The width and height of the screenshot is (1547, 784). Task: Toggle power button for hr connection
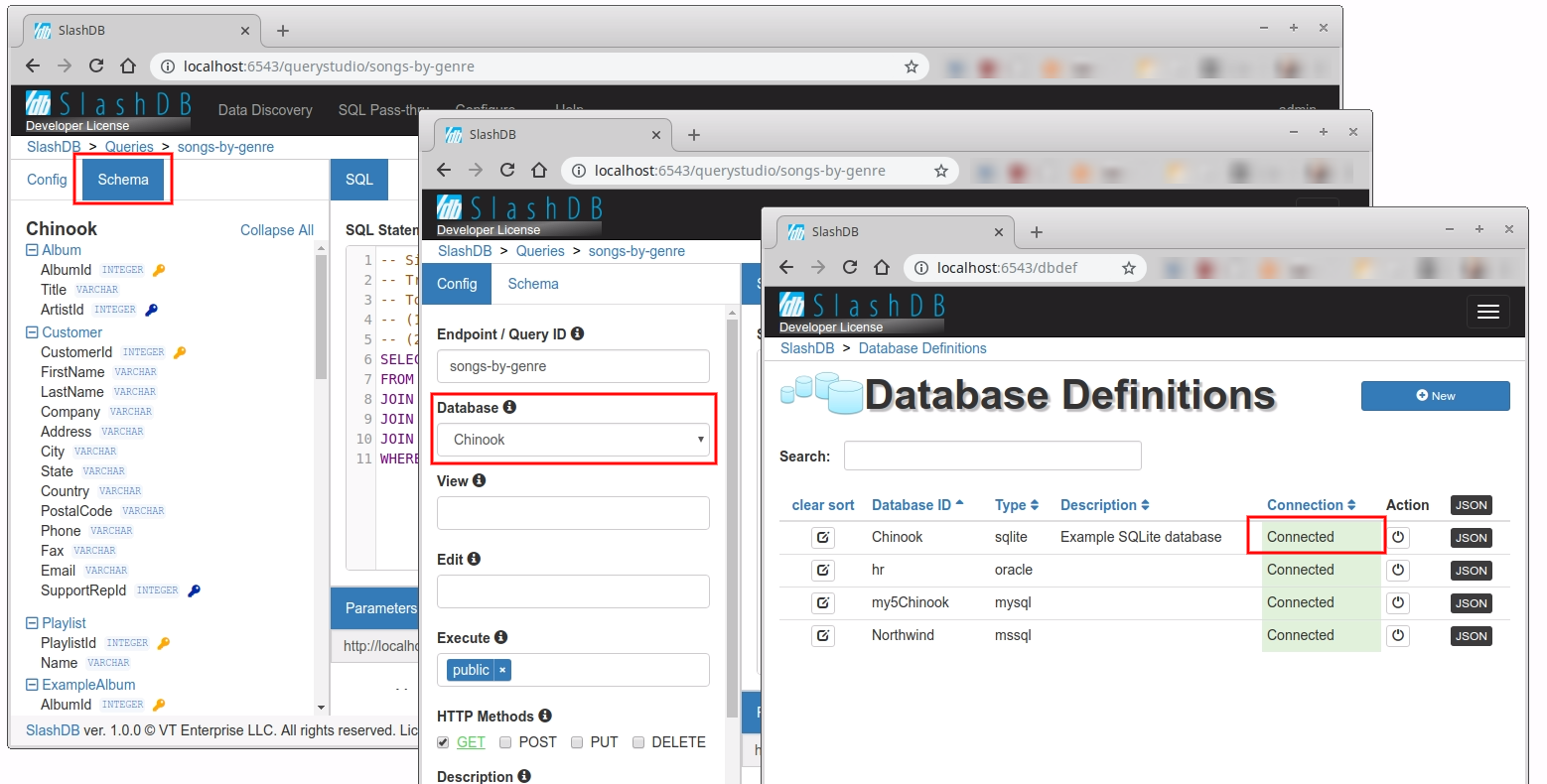pyautogui.click(x=1398, y=571)
